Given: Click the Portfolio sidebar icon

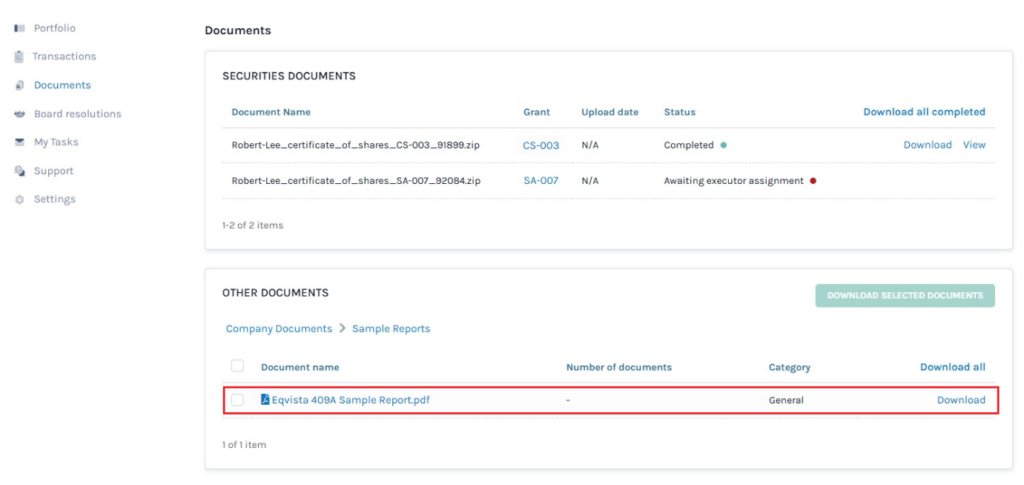Looking at the screenshot, I should click(19, 28).
